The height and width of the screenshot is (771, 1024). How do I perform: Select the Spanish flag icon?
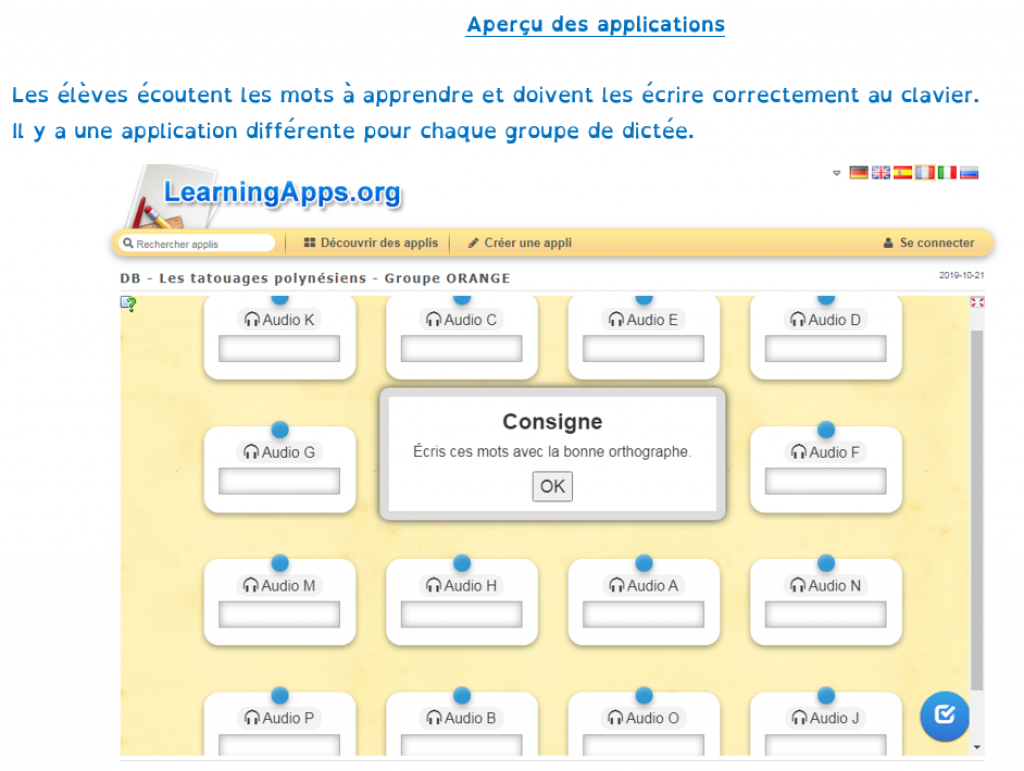click(x=902, y=173)
